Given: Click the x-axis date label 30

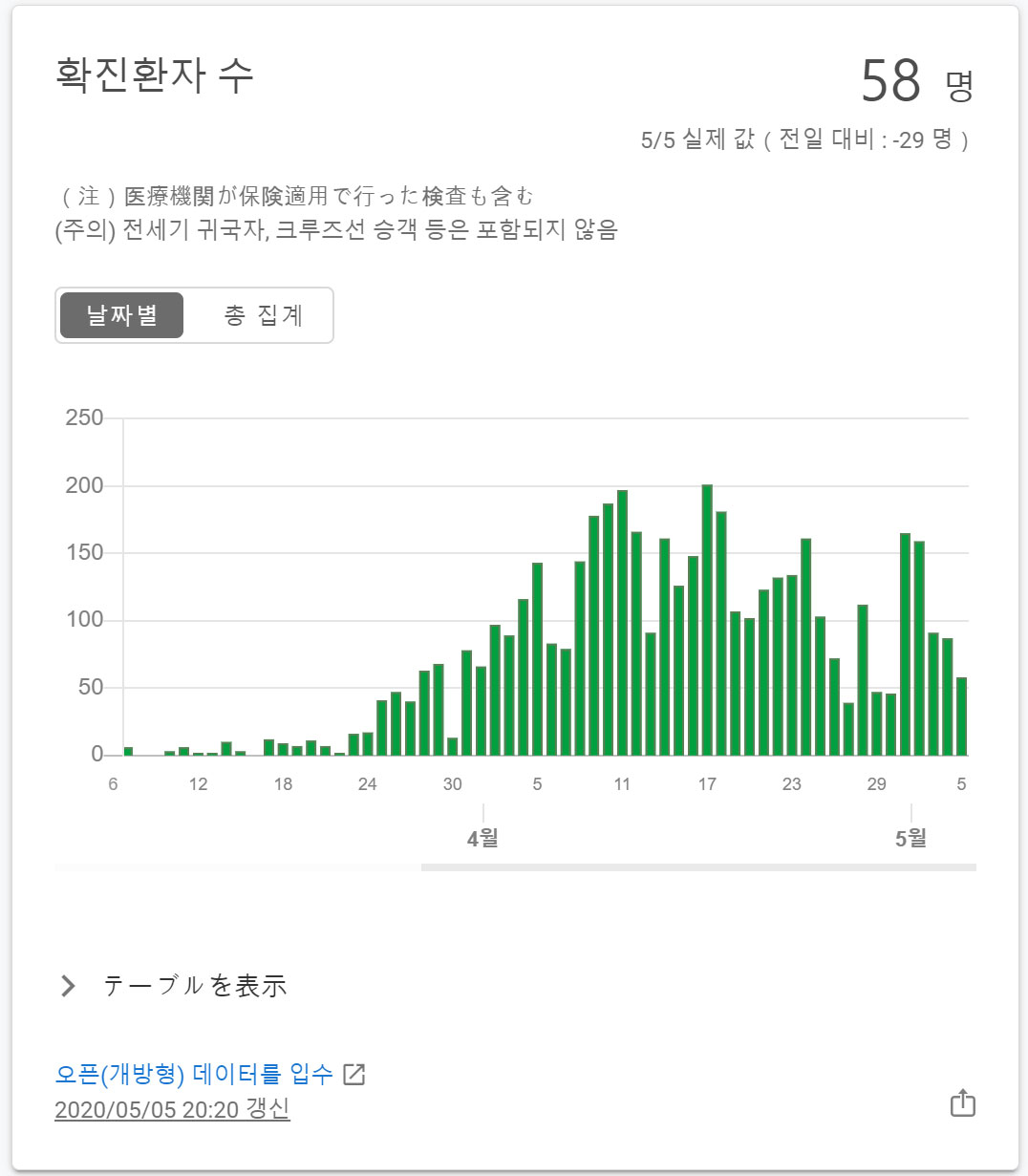Looking at the screenshot, I should pos(453,784).
